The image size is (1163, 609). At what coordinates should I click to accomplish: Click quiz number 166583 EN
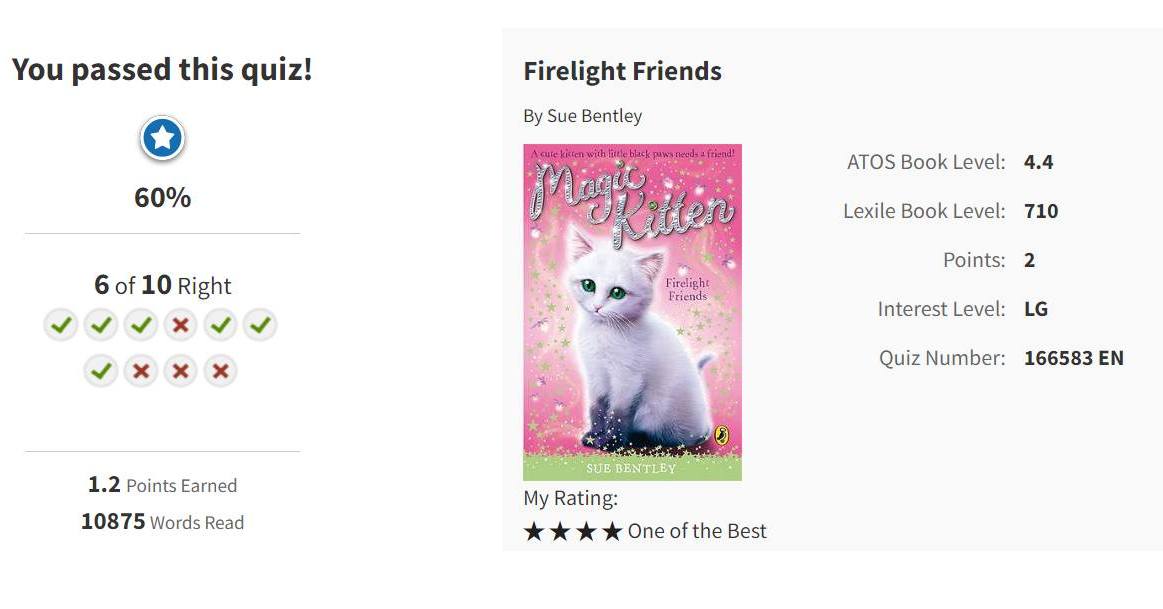[1073, 358]
